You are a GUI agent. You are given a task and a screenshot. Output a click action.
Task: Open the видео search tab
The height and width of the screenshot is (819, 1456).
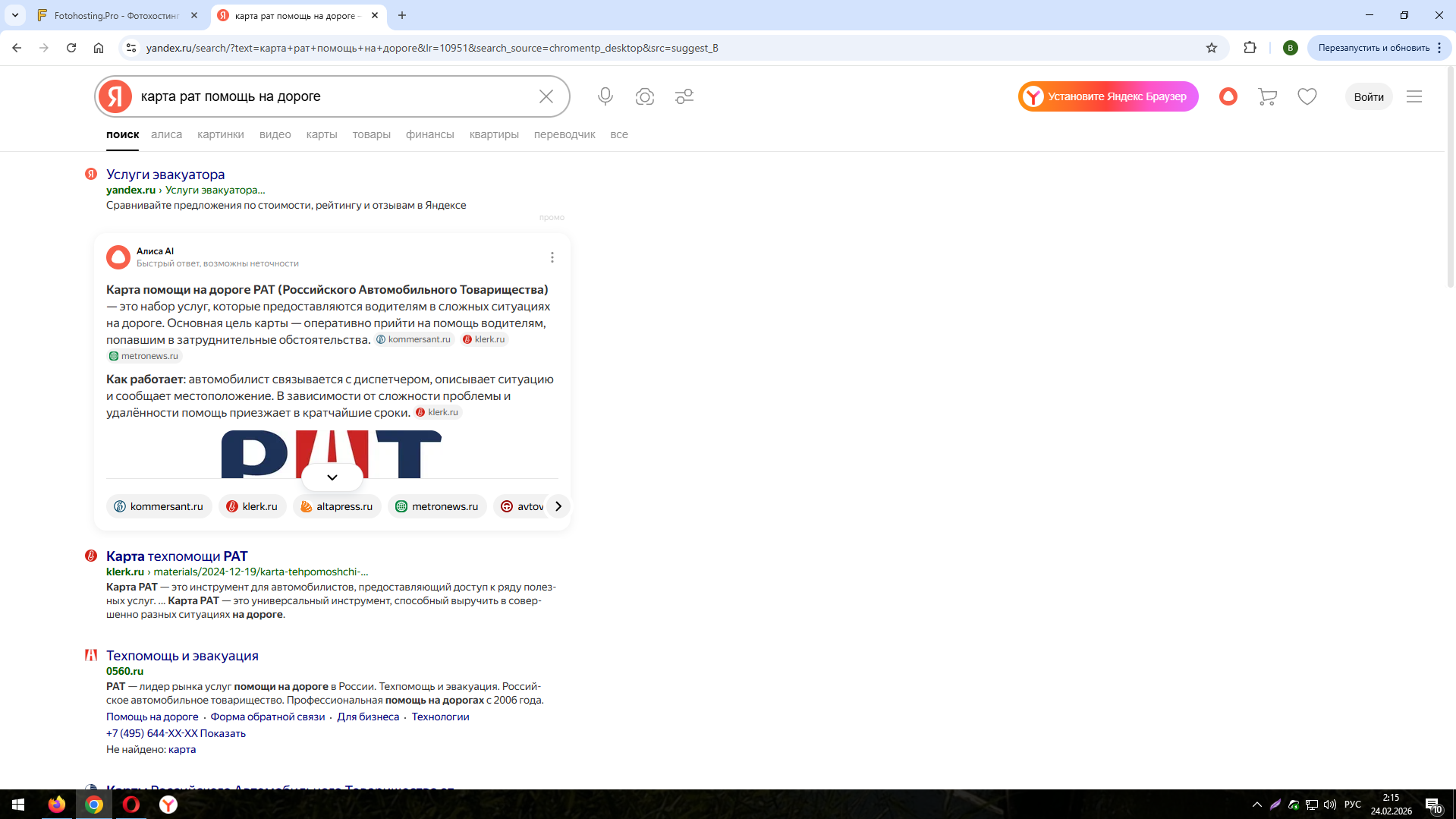(275, 134)
